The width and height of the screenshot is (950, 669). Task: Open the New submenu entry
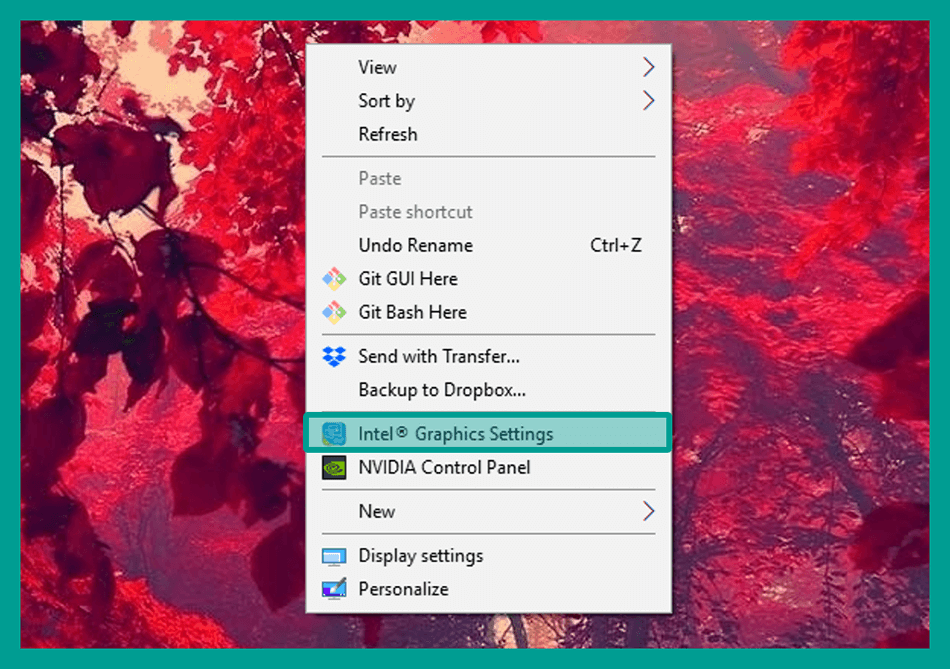click(x=488, y=511)
